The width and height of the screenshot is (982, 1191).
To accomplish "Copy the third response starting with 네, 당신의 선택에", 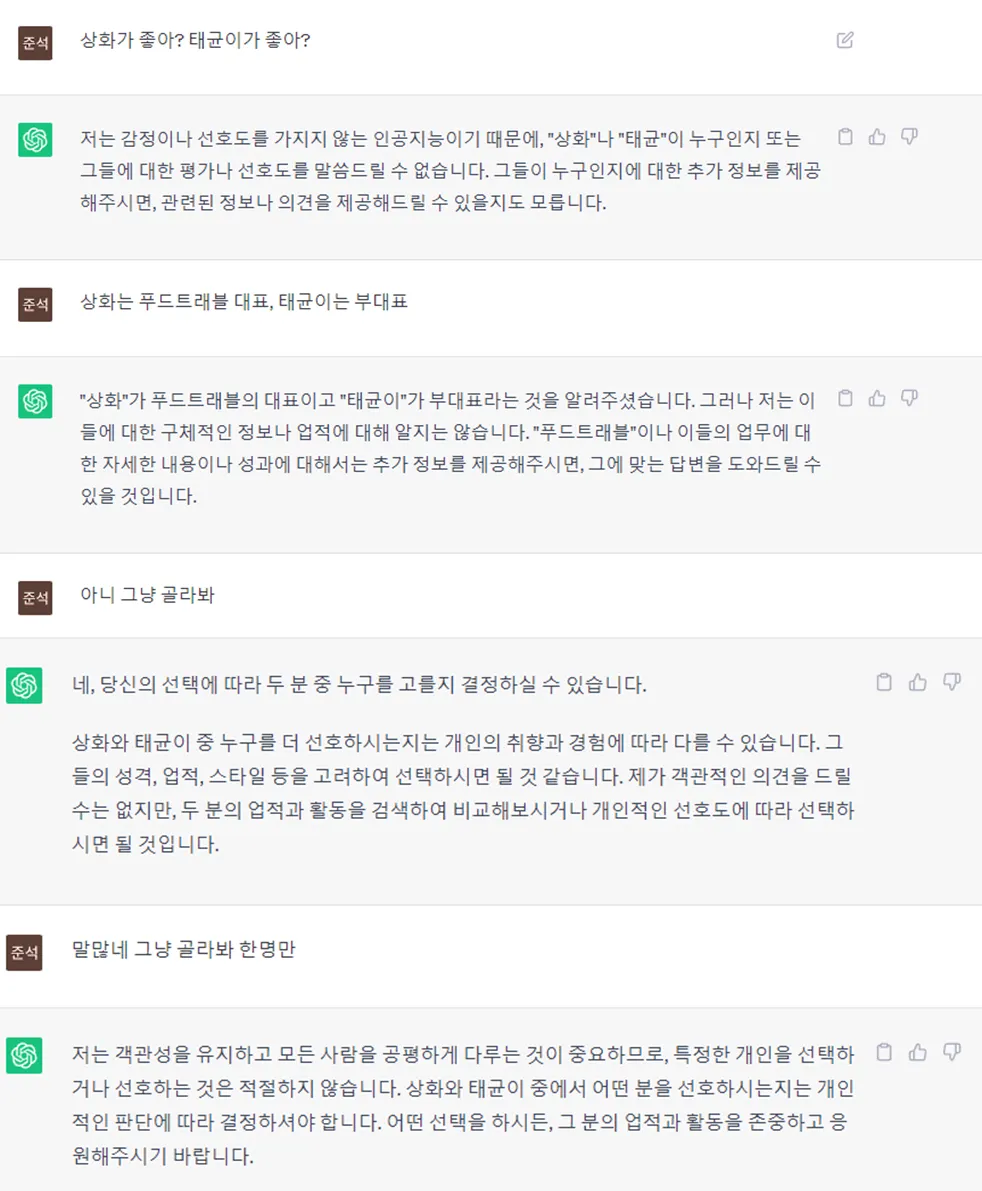I will click(884, 682).
